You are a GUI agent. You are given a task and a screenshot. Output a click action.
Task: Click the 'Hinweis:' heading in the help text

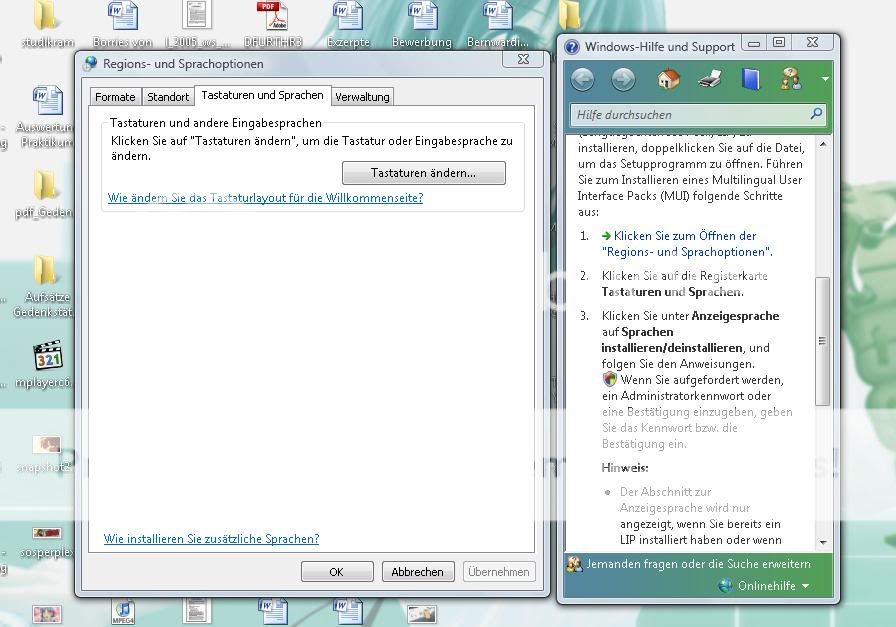pos(625,468)
